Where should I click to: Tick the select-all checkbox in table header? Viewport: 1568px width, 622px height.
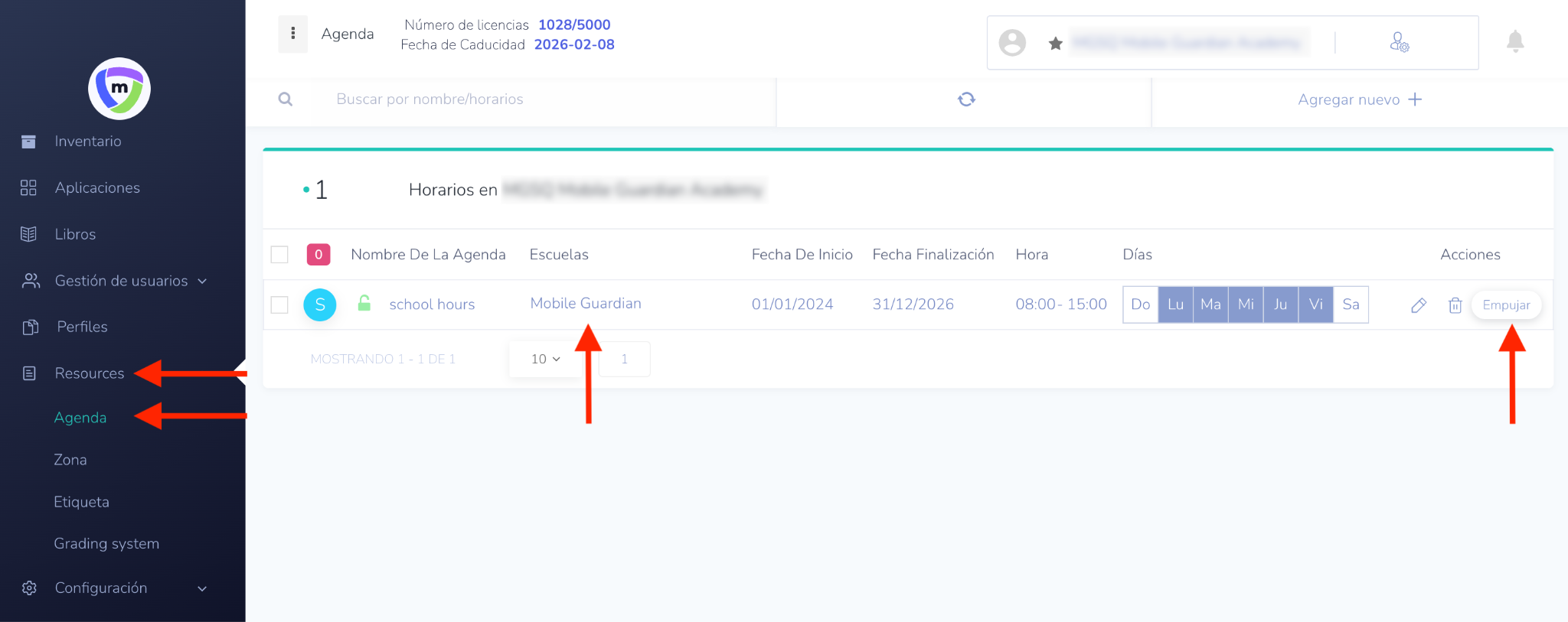click(x=279, y=255)
